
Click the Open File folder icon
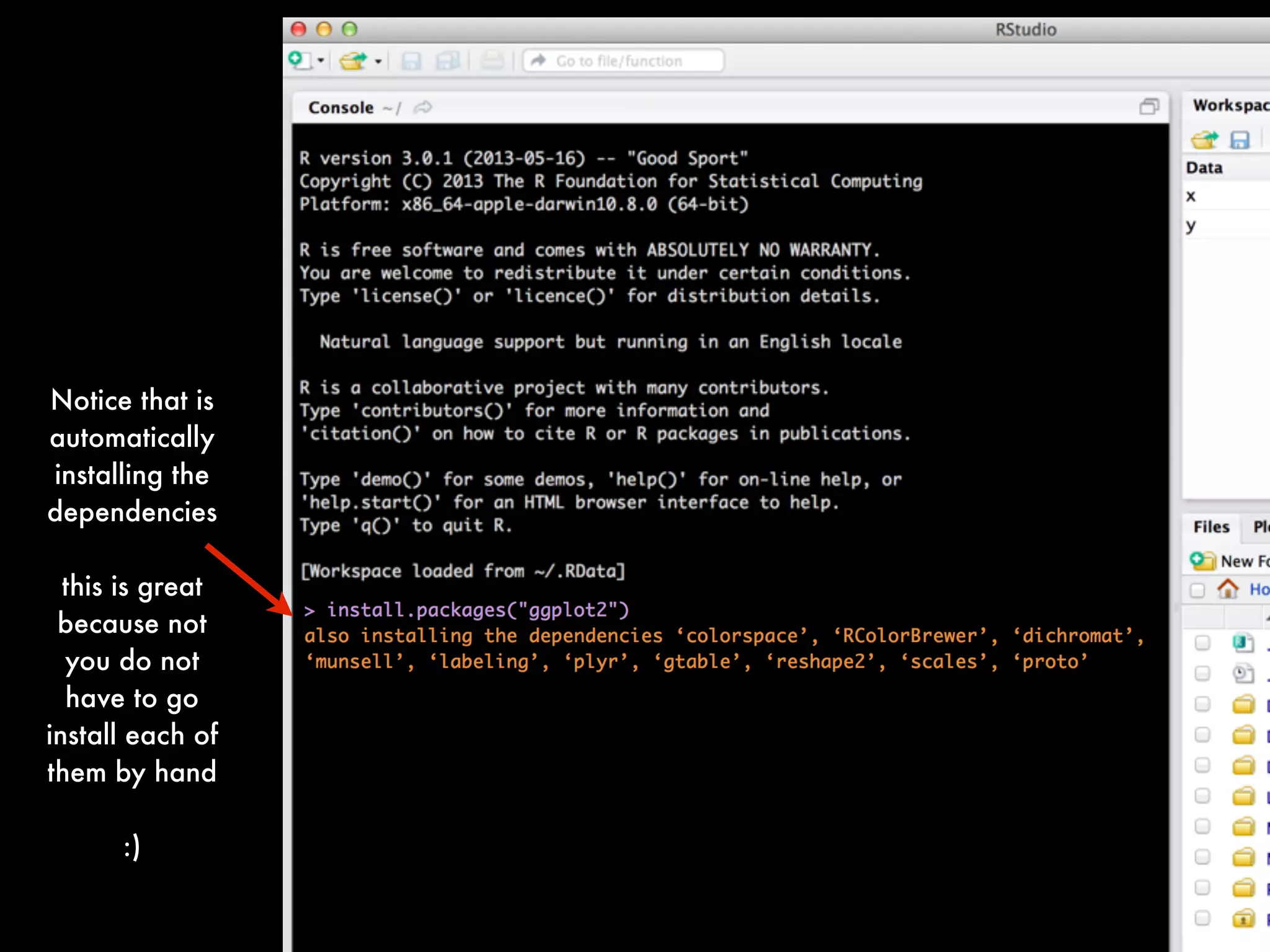pyautogui.click(x=353, y=61)
